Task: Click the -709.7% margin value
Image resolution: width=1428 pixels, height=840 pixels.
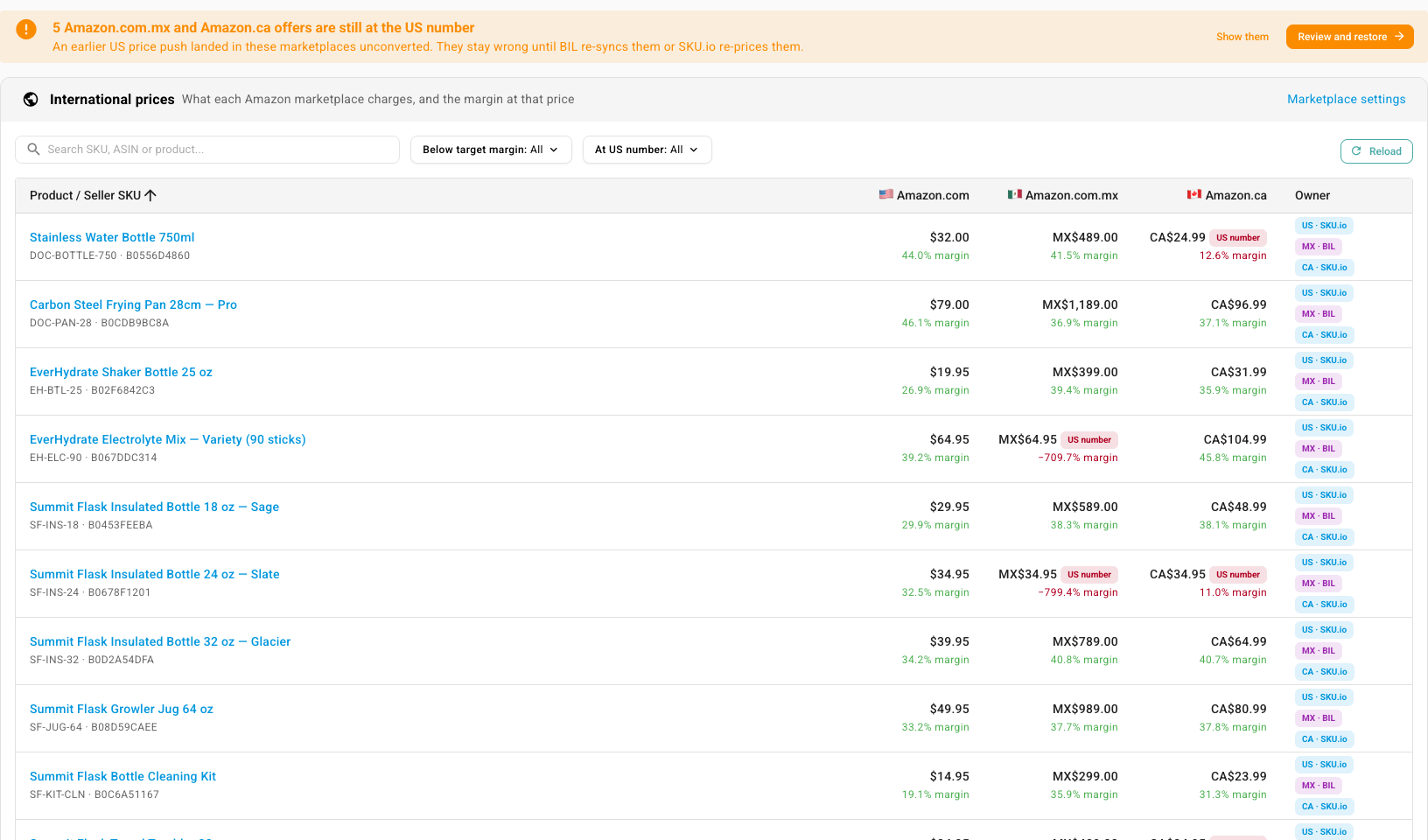Action: 1078,458
